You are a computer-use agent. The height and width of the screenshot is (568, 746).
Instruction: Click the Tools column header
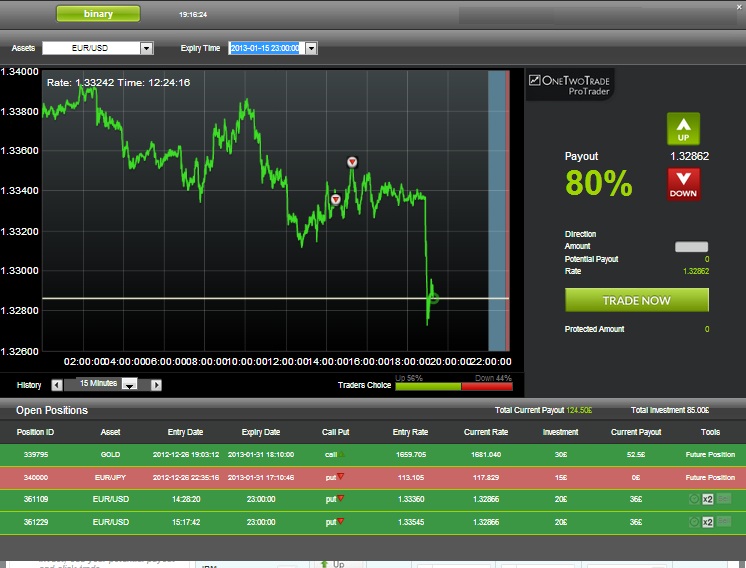tap(710, 432)
